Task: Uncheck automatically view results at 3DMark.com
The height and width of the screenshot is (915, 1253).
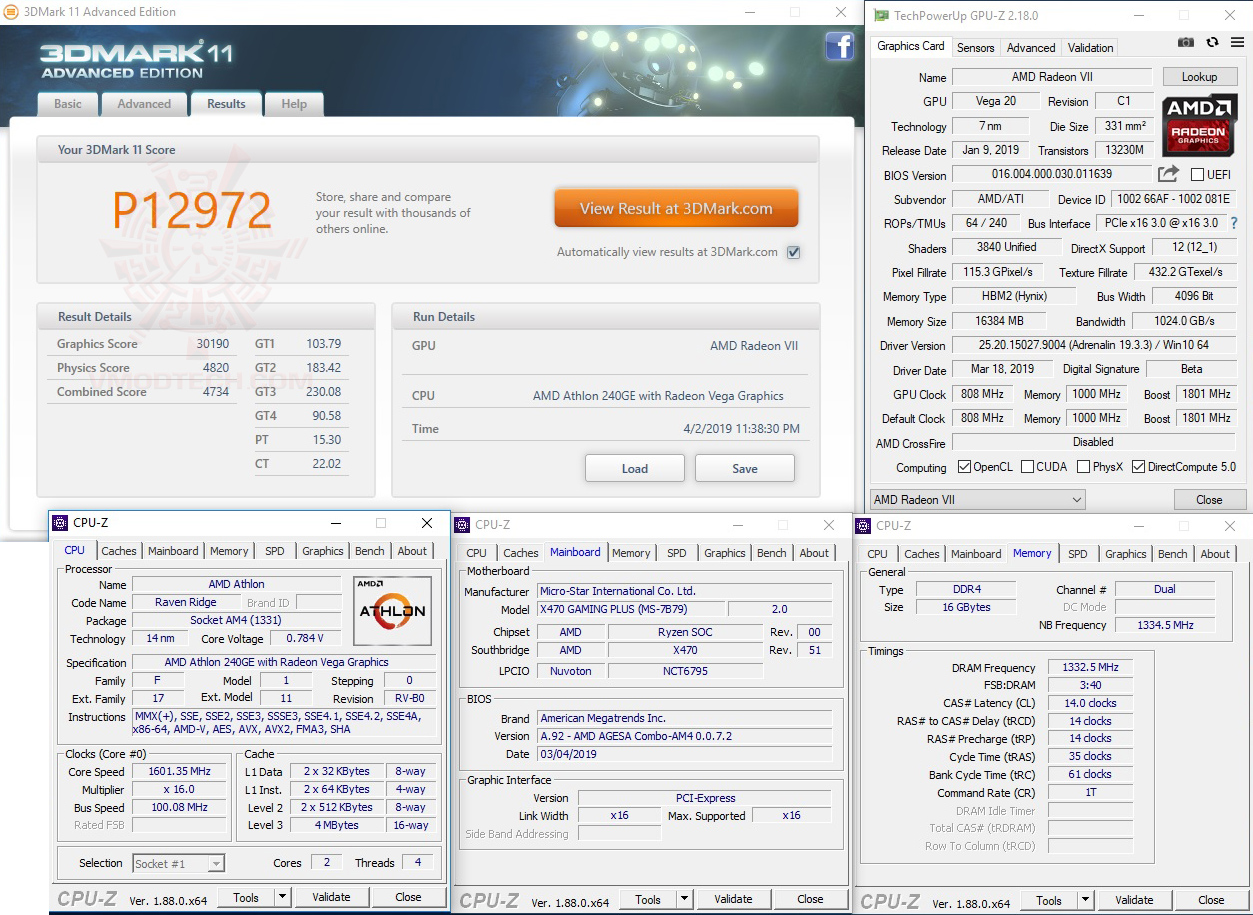Action: (793, 252)
